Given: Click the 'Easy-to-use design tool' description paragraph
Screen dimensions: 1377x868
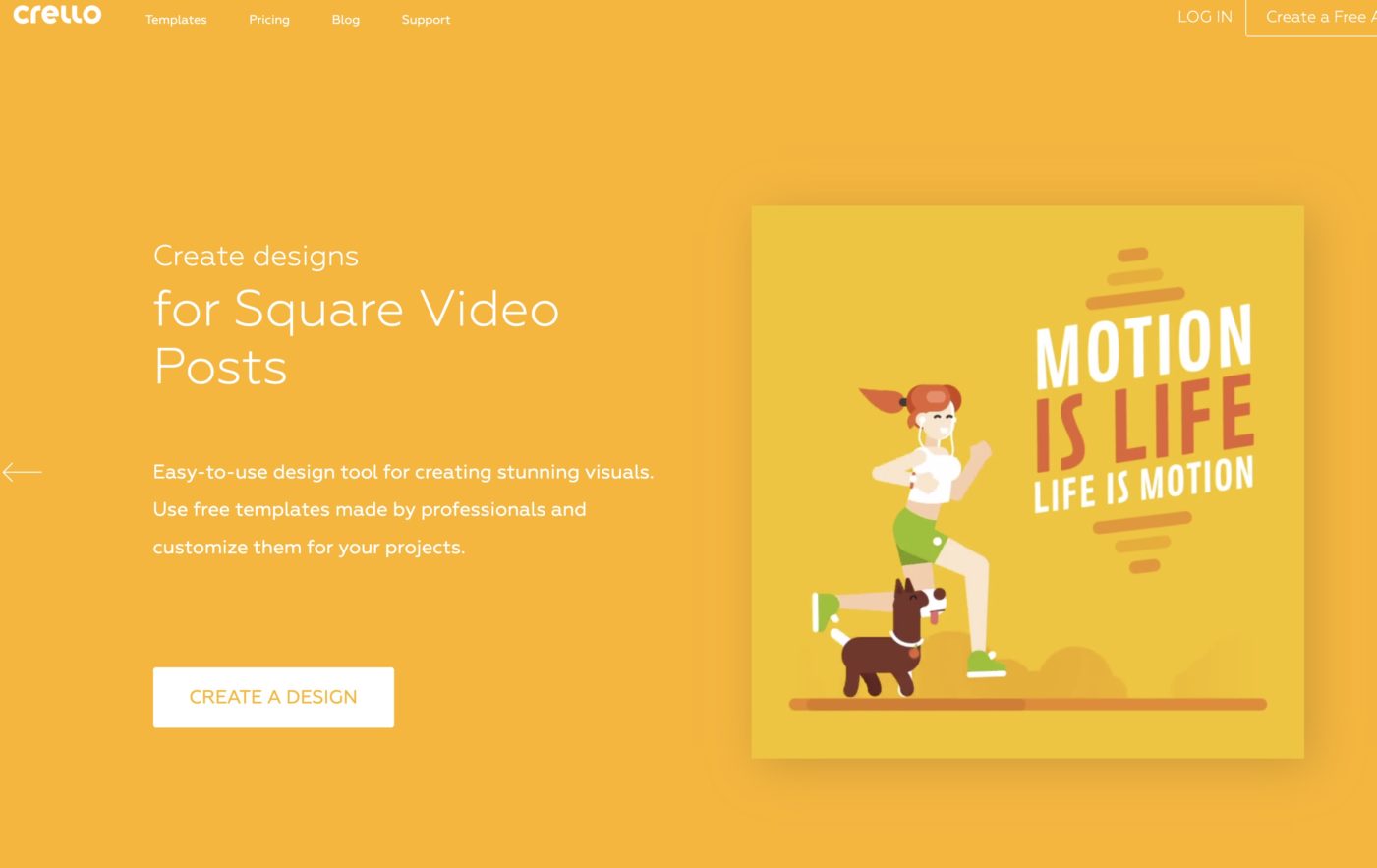Looking at the screenshot, I should [403, 509].
